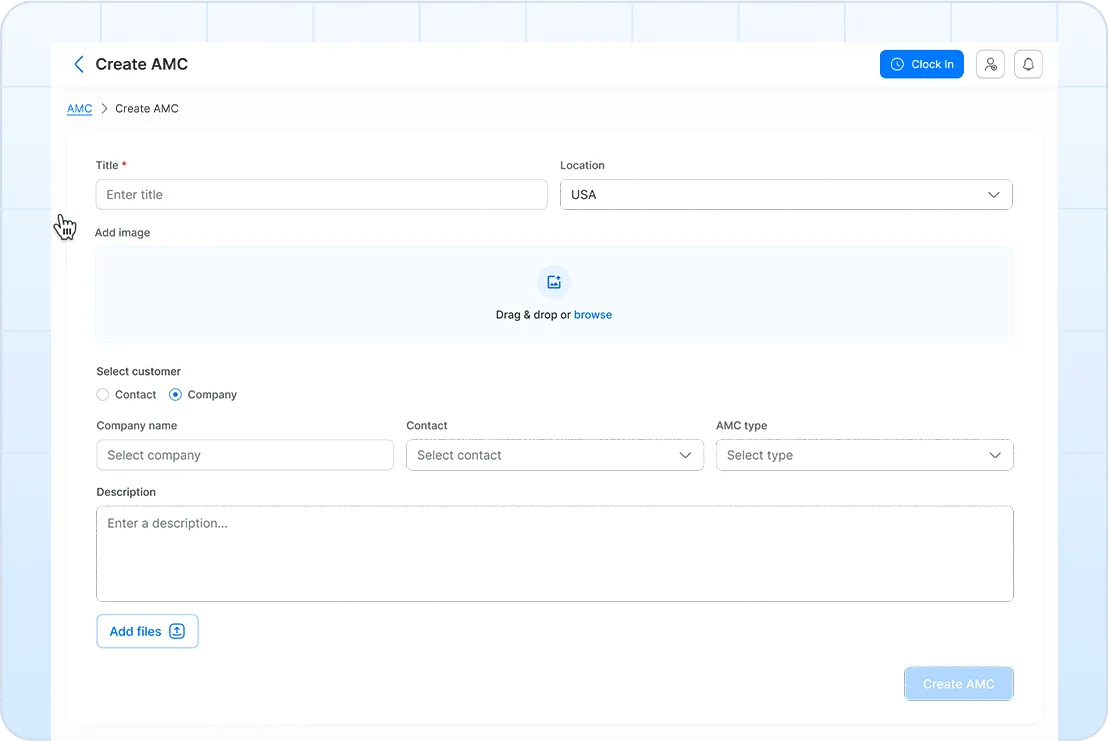Click the upload icon on Add files
This screenshot has width=1109, height=741.
177,631
